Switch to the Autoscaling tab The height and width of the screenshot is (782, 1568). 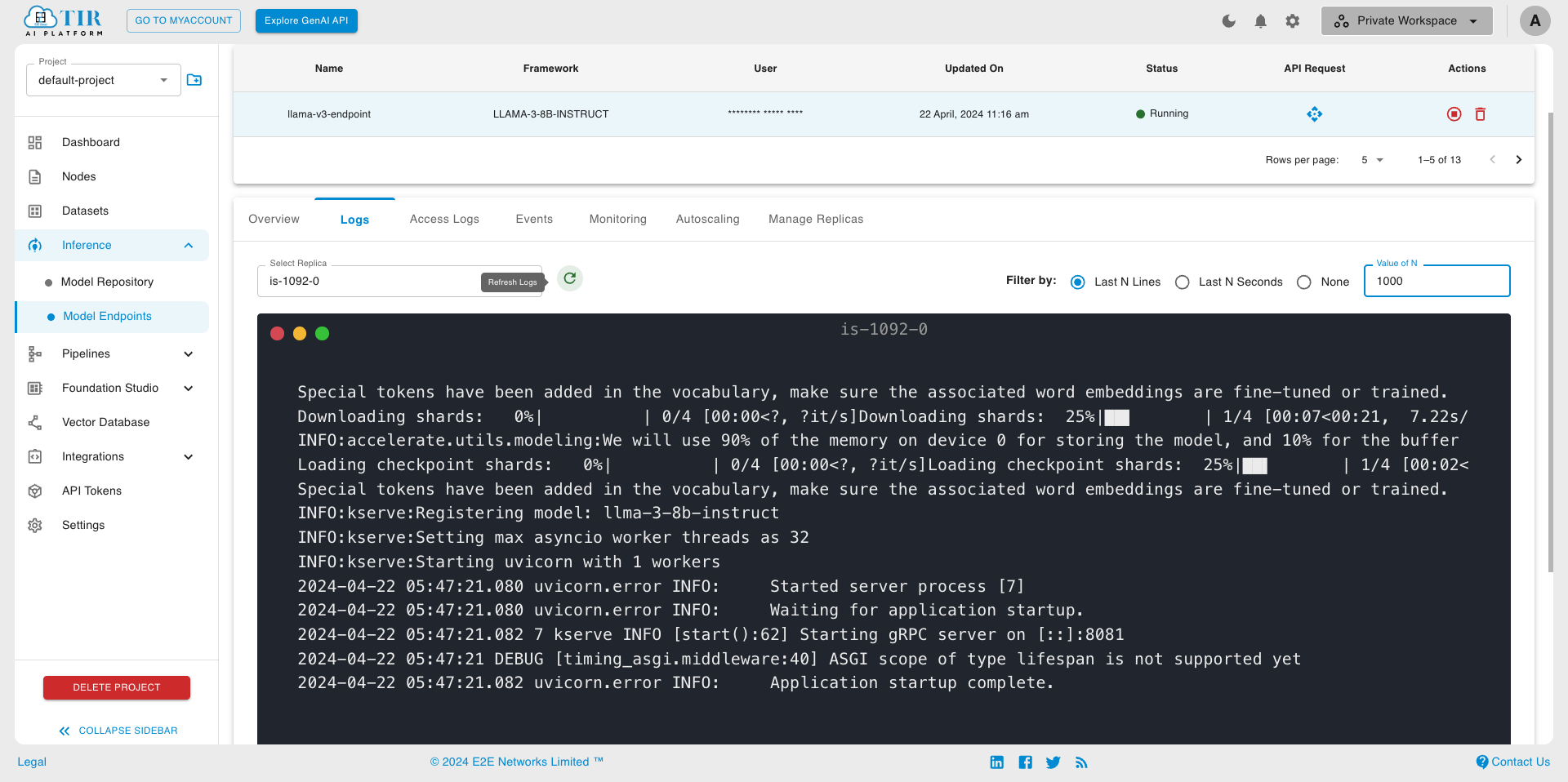pyautogui.click(x=707, y=219)
